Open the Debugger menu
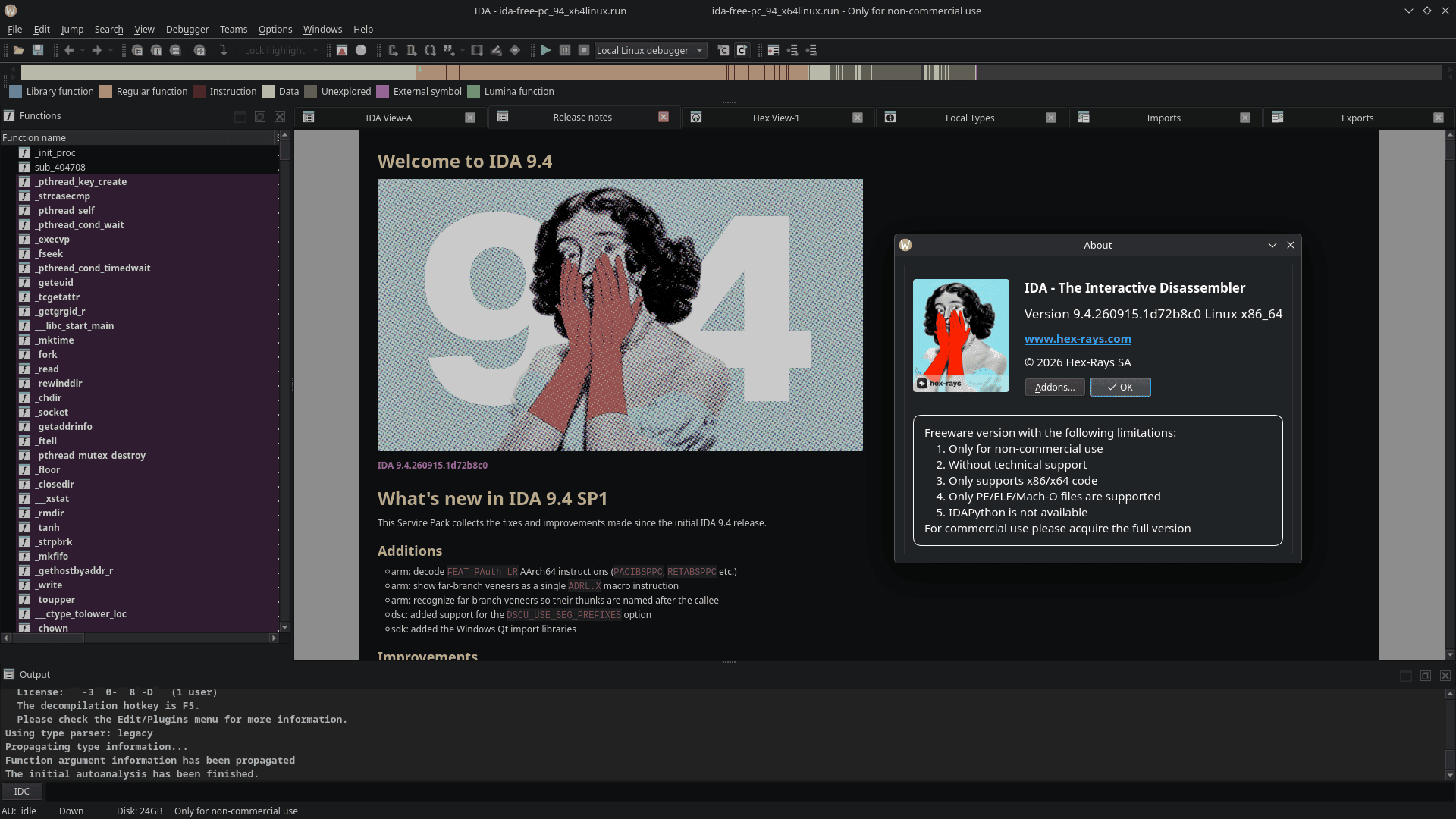The height and width of the screenshot is (819, 1456). pyautogui.click(x=187, y=29)
